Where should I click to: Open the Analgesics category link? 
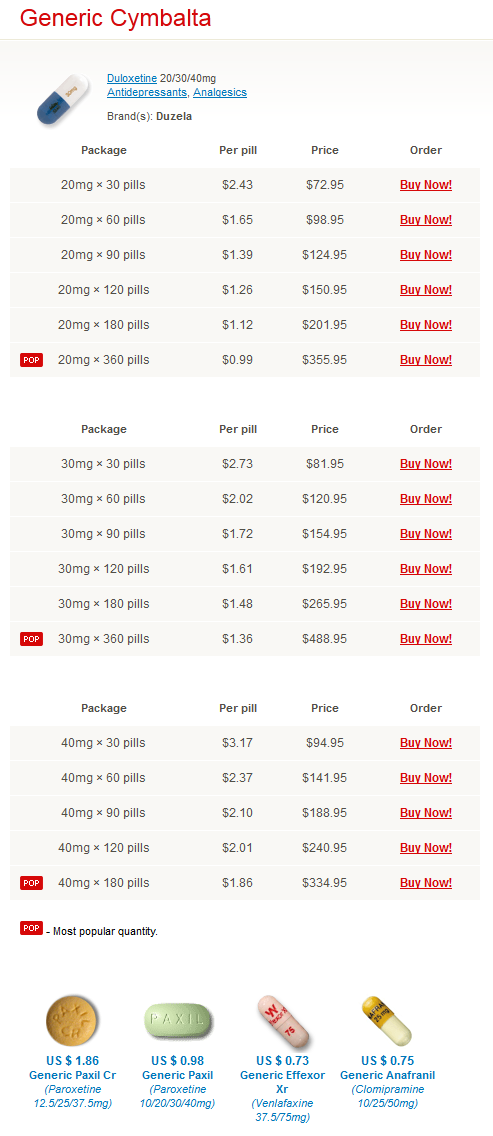pos(220,93)
